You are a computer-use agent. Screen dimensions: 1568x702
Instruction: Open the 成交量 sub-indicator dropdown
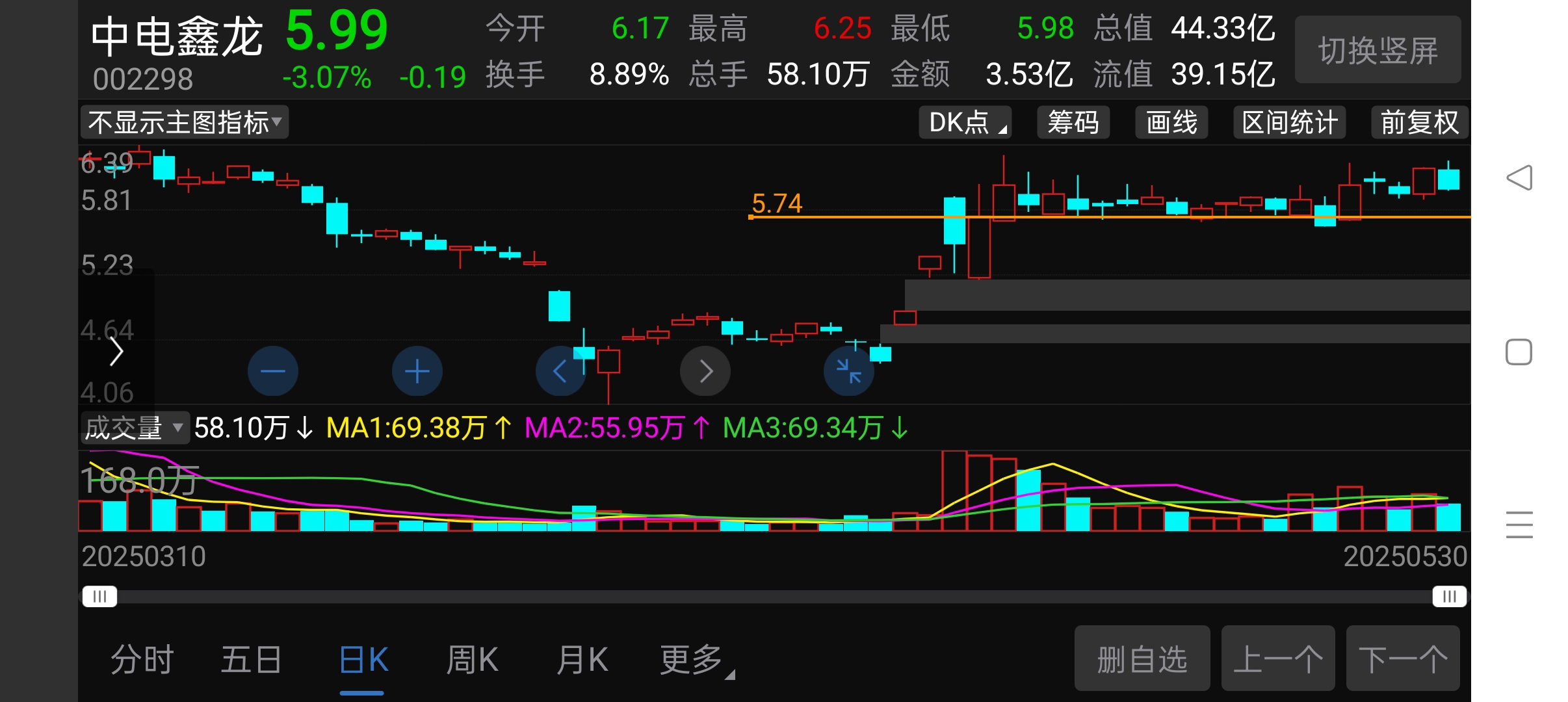135,428
